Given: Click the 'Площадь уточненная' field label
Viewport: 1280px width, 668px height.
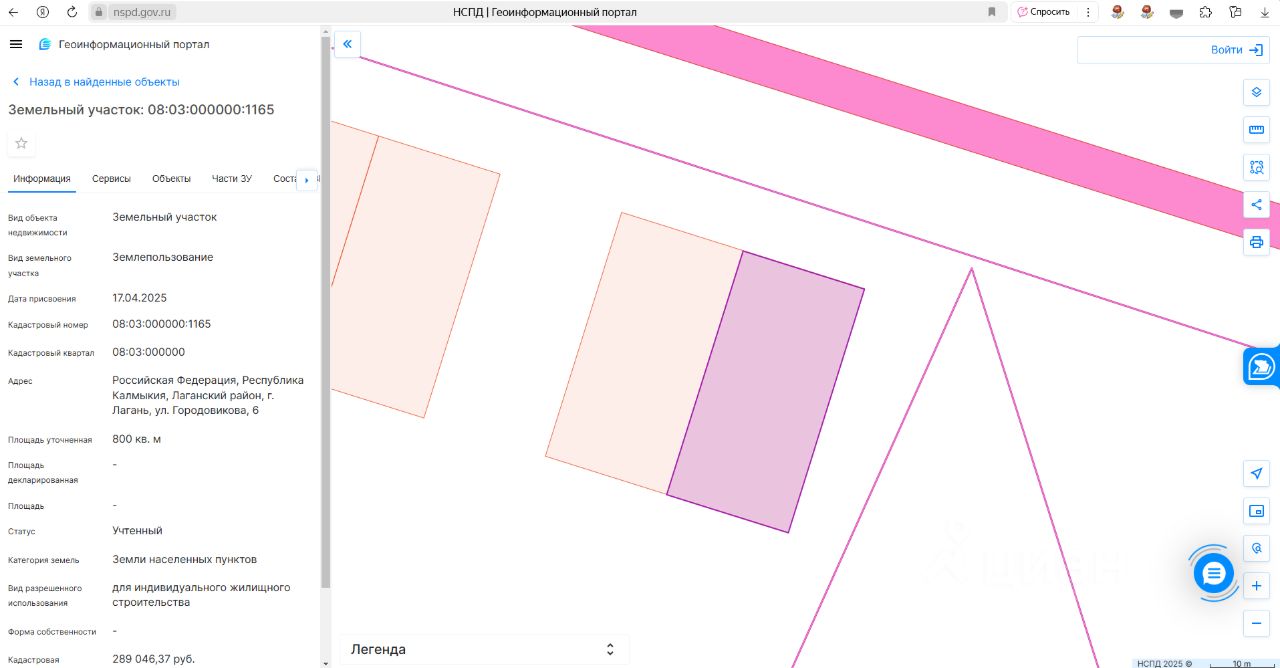Looking at the screenshot, I should tap(50, 440).
